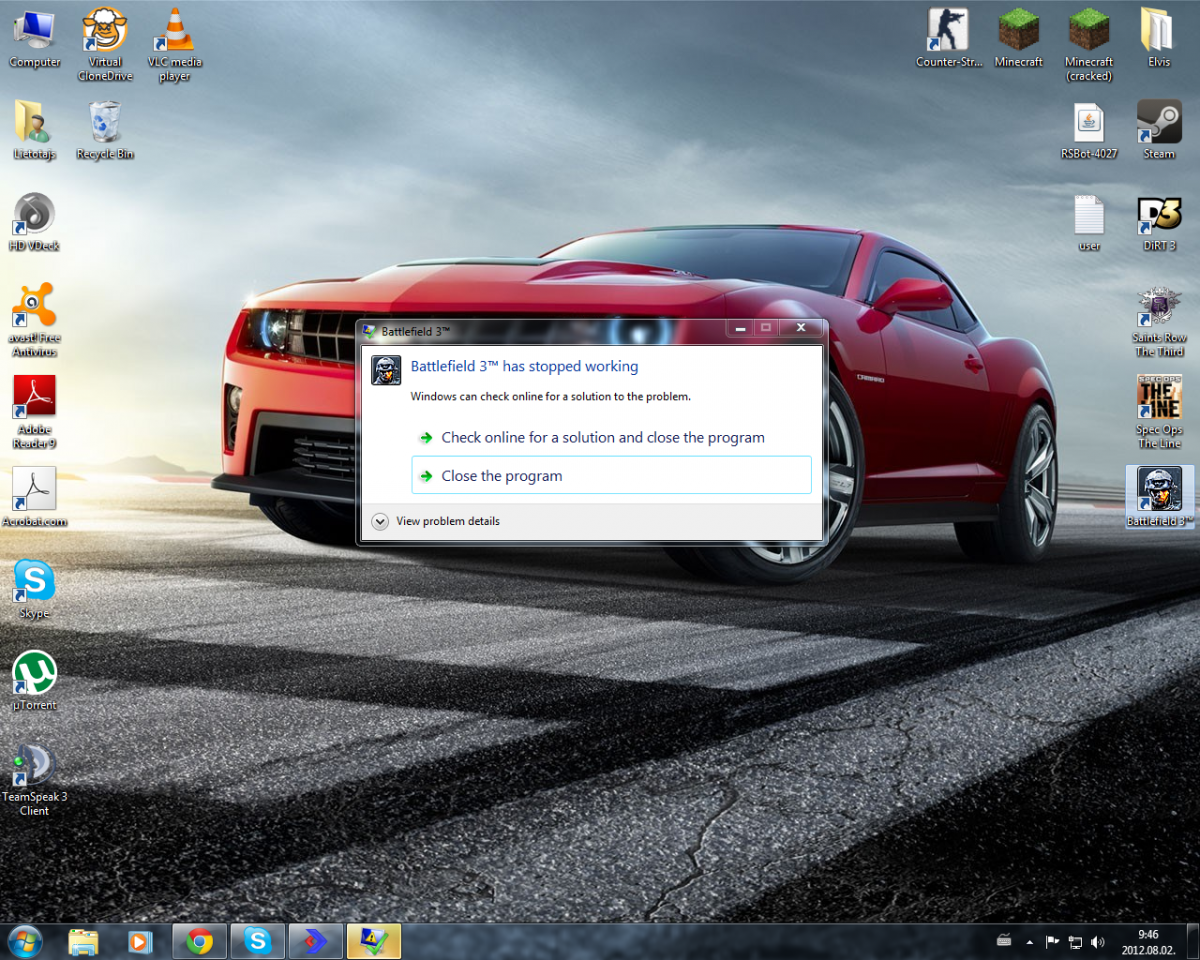
Task: Select Battlefield 3 desktop shortcut
Action: [1159, 497]
